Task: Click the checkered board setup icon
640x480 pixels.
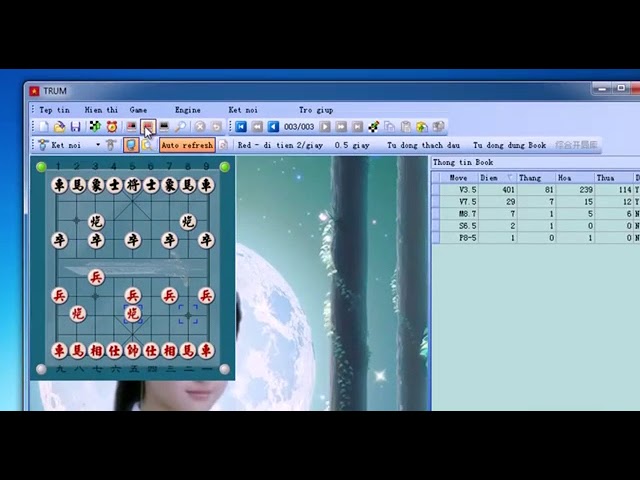Action: 373,127
